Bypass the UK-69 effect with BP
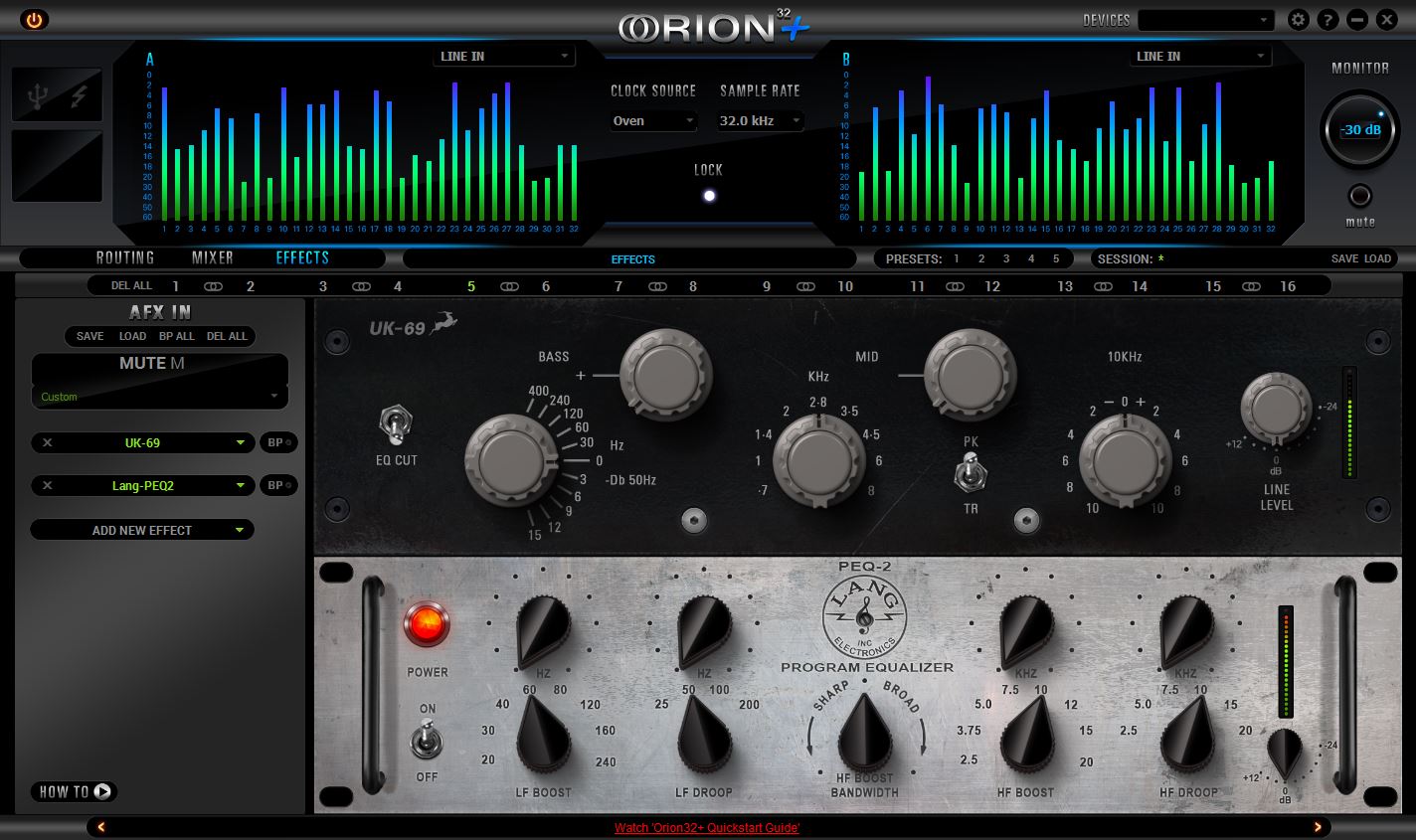This screenshot has width=1416, height=840. pos(277,443)
